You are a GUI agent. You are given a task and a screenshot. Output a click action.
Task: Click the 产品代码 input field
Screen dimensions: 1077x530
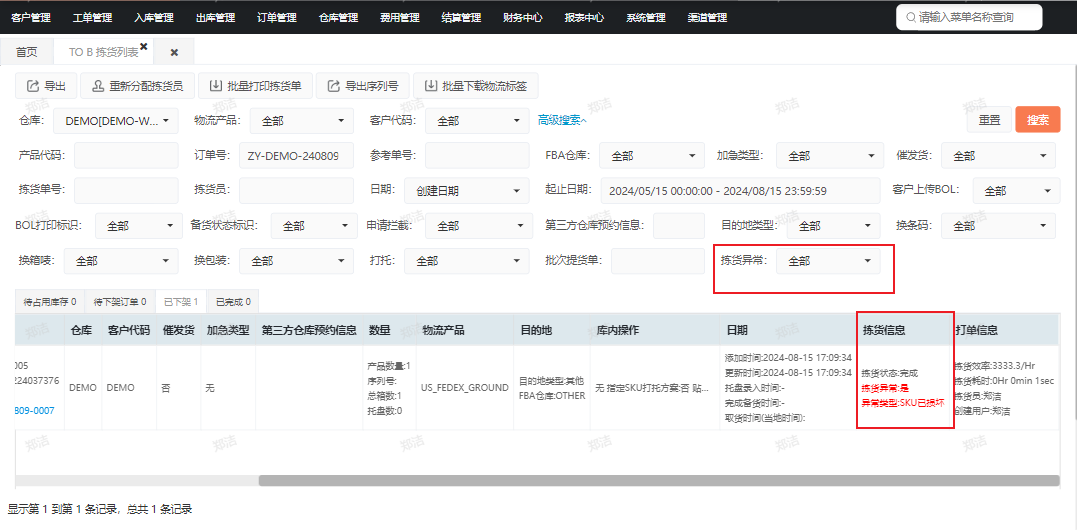[x=126, y=156]
